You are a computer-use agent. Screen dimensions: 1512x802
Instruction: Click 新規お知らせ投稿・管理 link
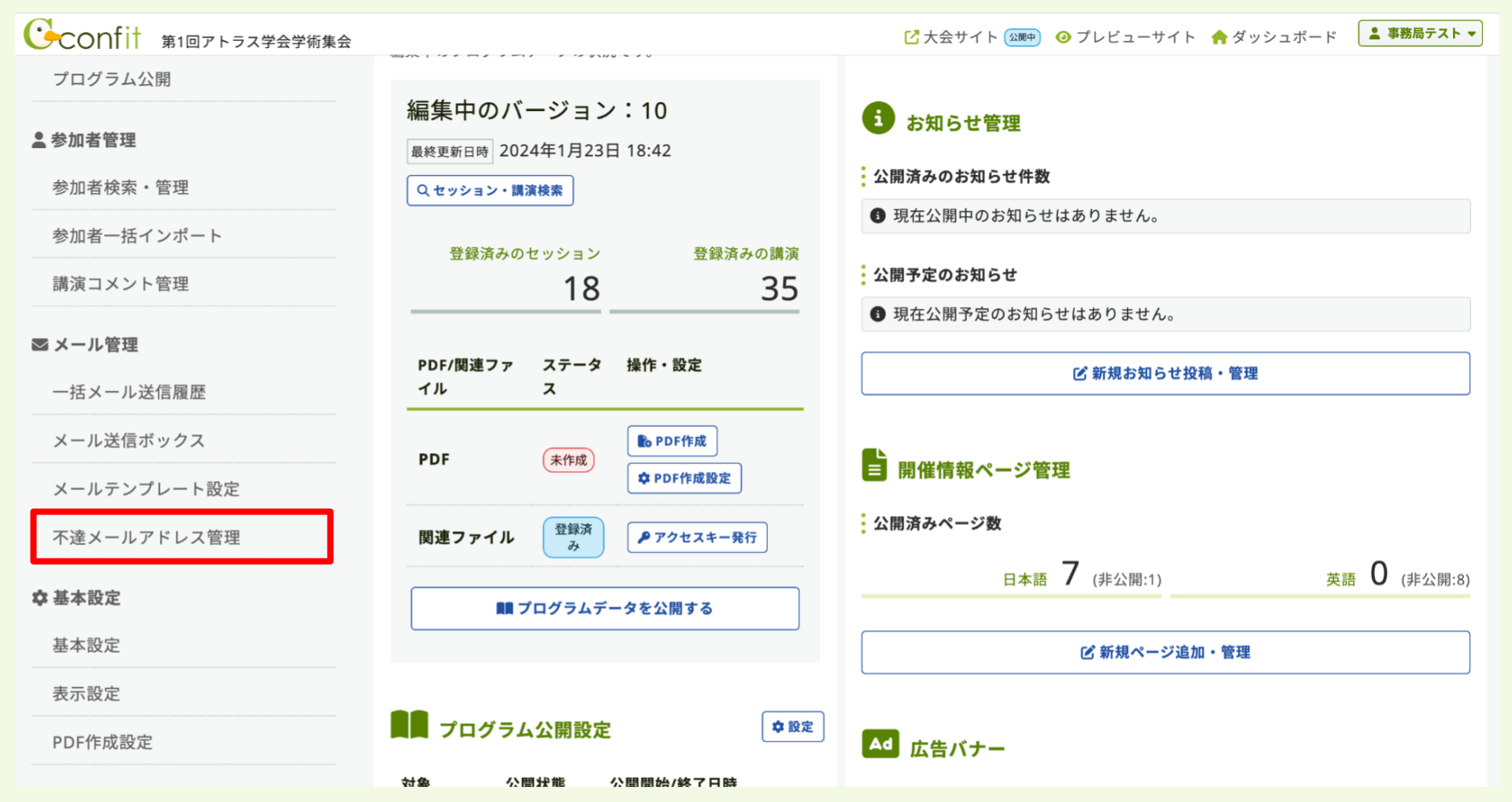[x=1165, y=373]
